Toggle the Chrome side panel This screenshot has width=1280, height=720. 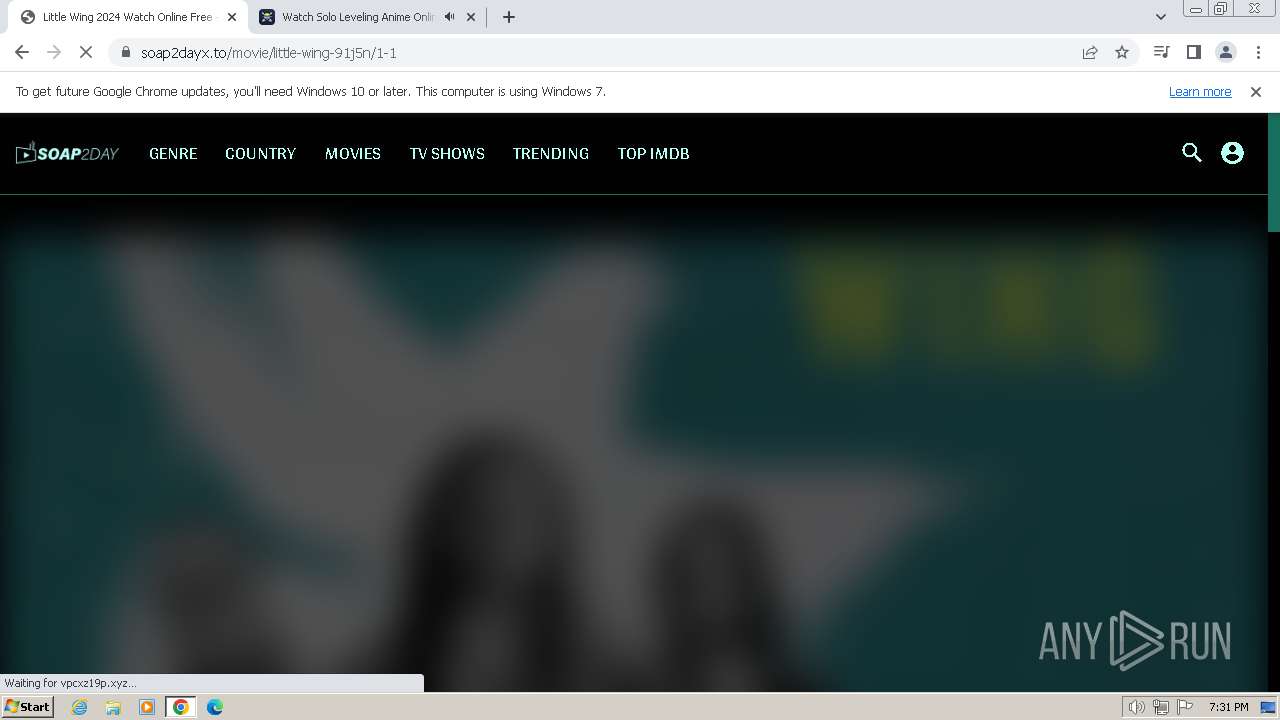click(x=1193, y=52)
